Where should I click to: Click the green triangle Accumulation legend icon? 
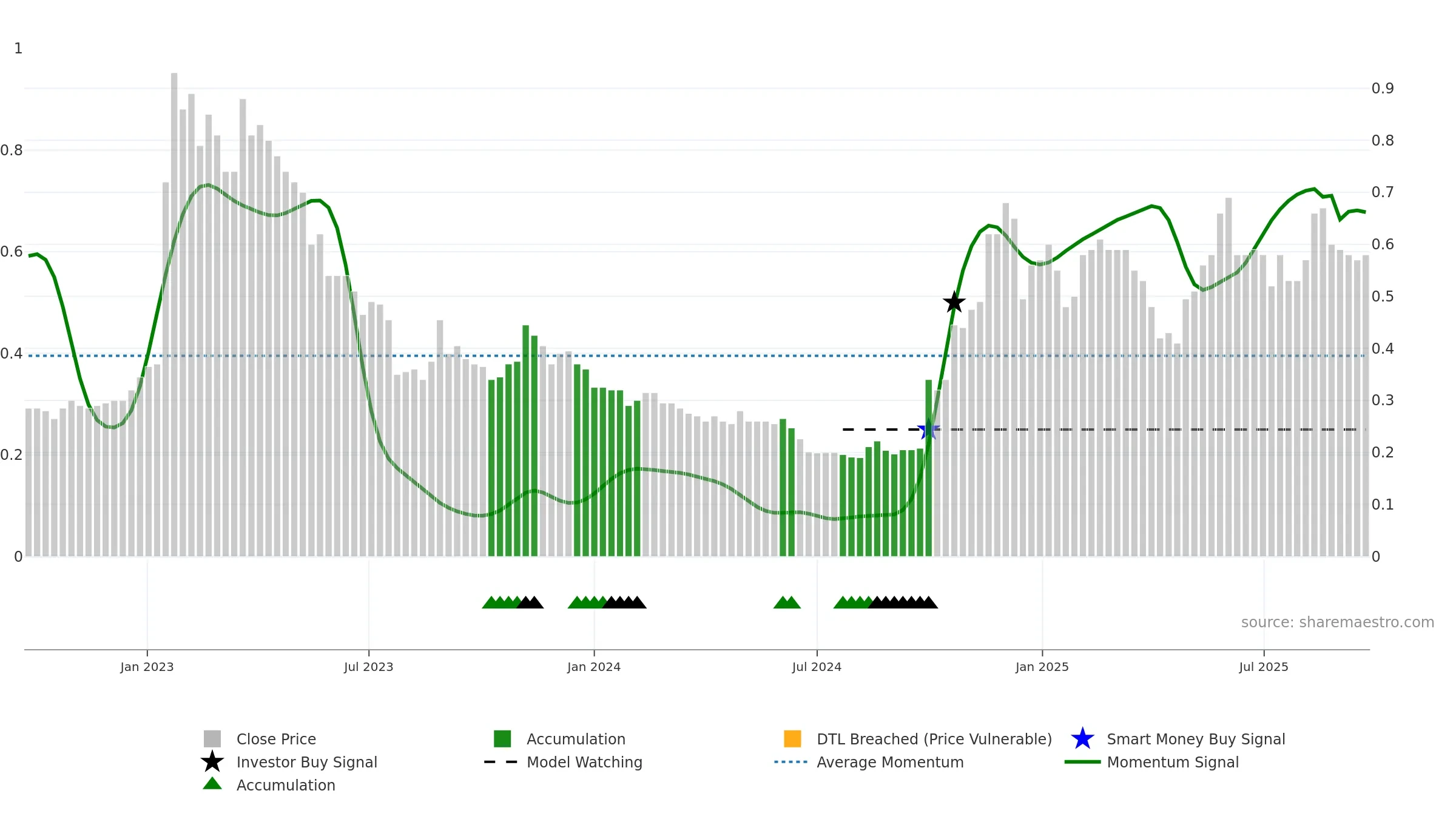point(212,784)
